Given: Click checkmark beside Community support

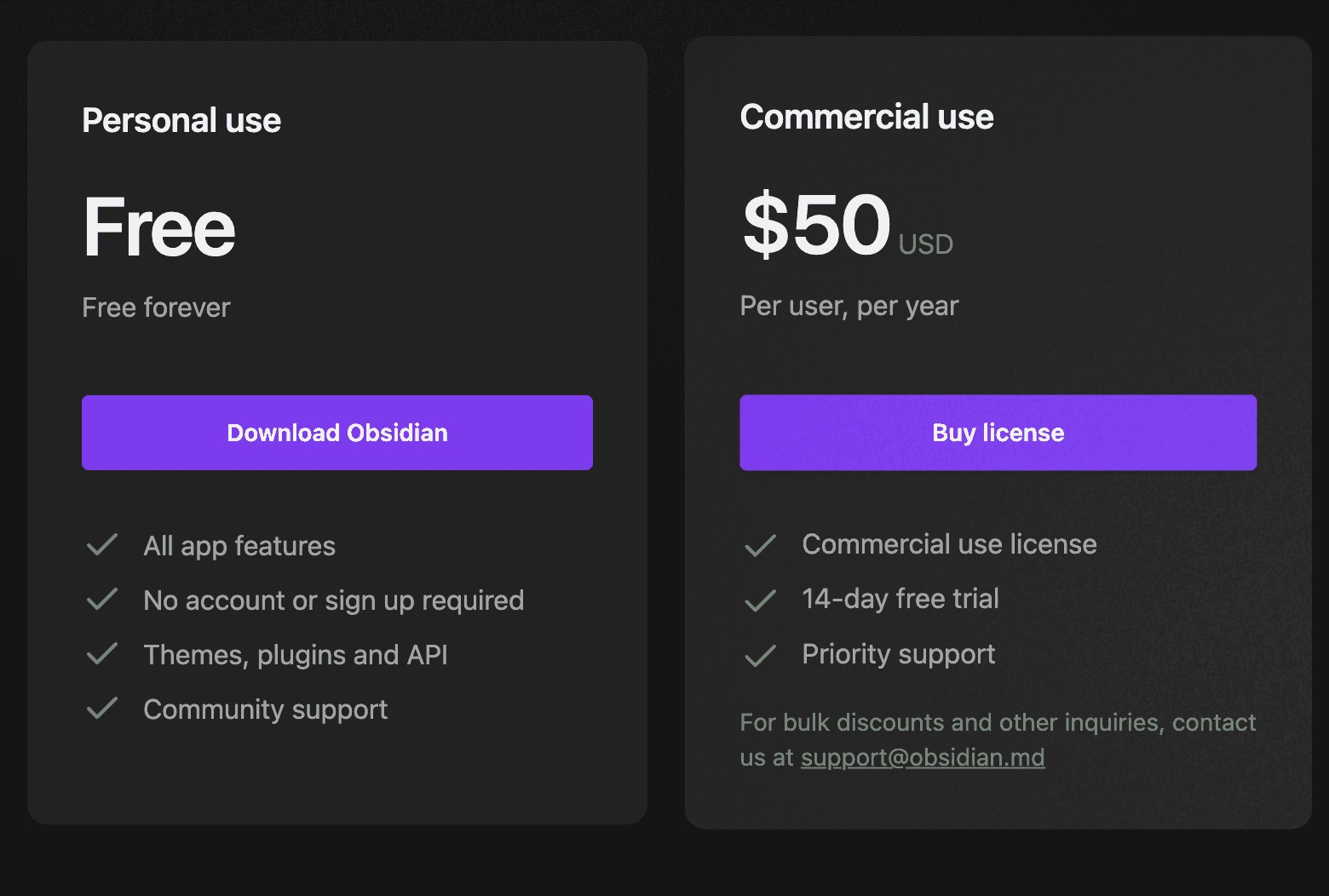Looking at the screenshot, I should 102,709.
